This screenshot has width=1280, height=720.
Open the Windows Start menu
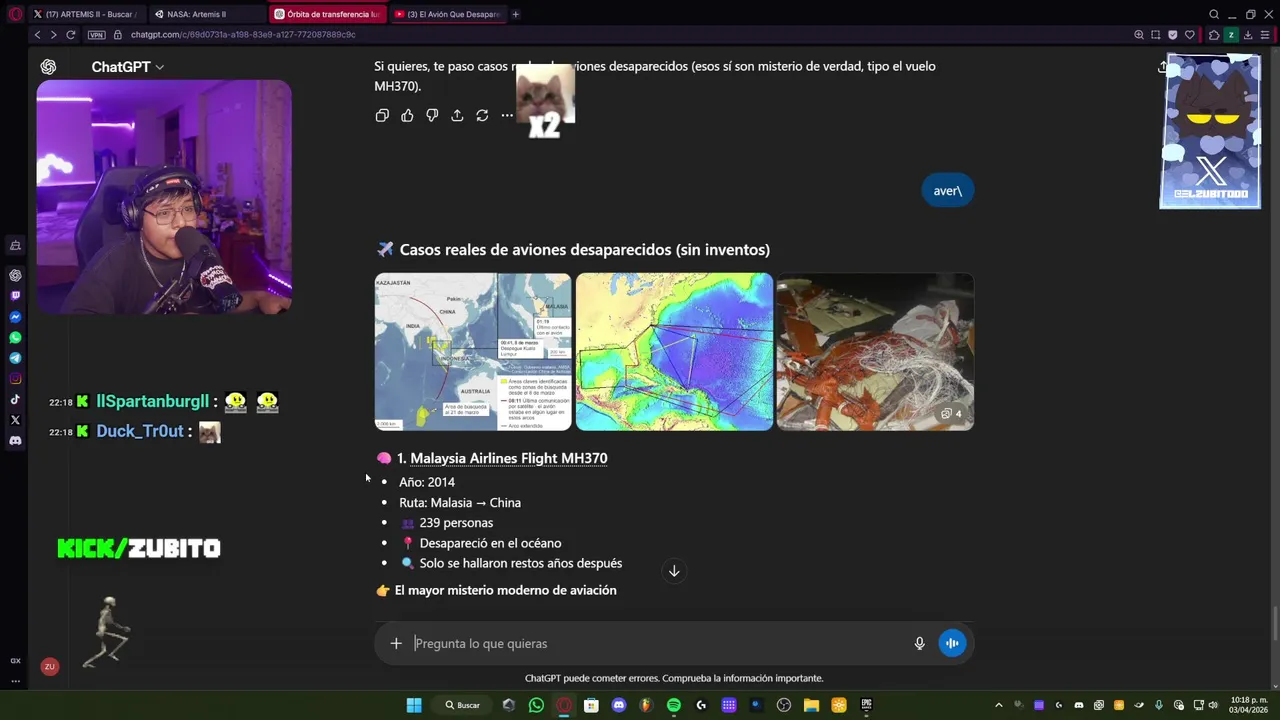(x=414, y=705)
